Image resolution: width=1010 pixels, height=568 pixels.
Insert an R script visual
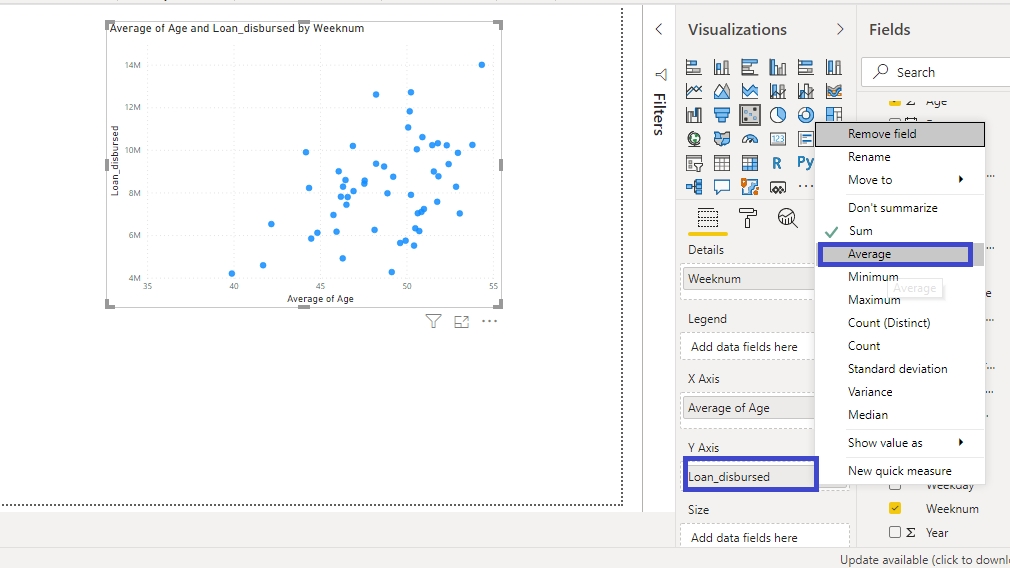click(777, 163)
